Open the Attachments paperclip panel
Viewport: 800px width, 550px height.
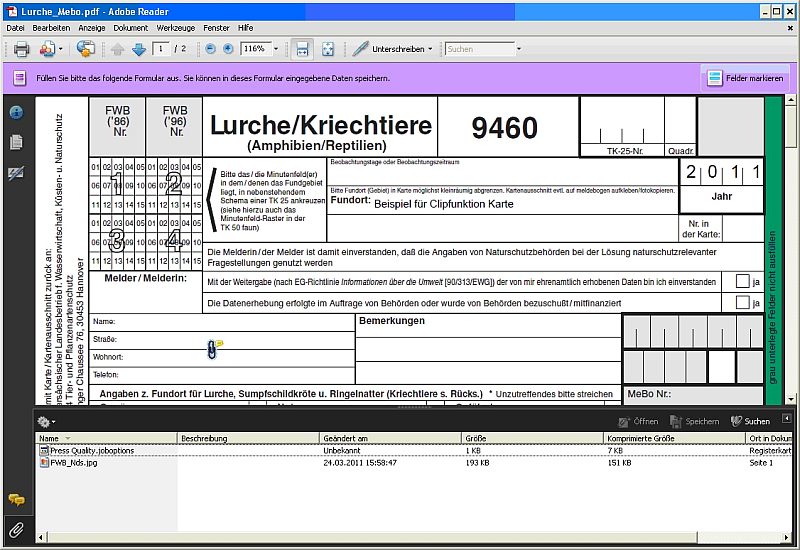click(16, 528)
